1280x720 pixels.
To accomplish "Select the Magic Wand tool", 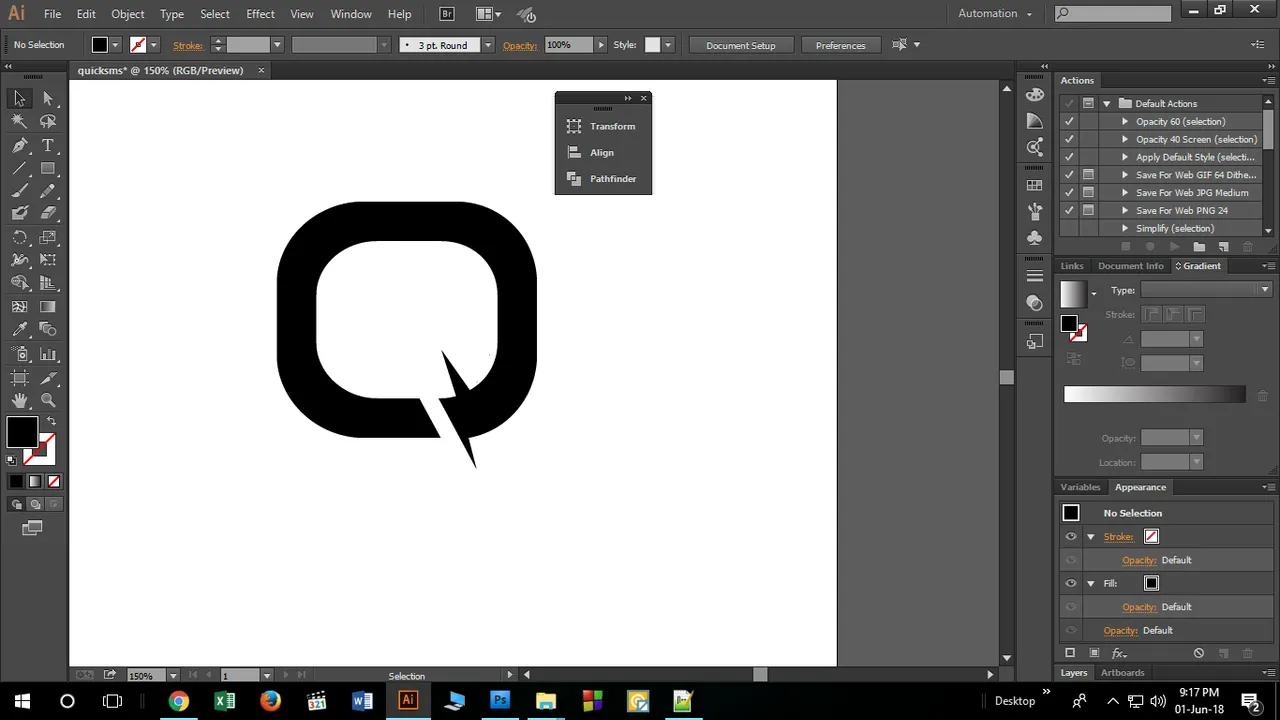I will [x=19, y=121].
